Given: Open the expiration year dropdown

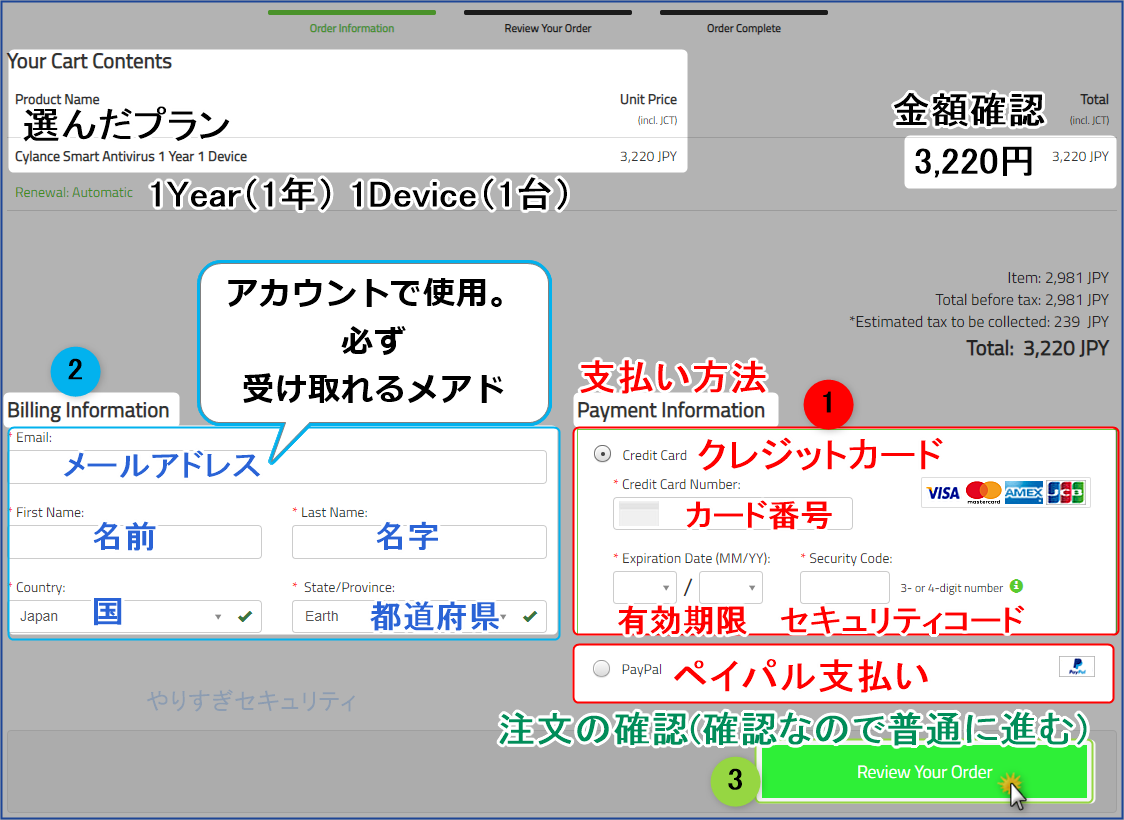Looking at the screenshot, I should [x=731, y=588].
